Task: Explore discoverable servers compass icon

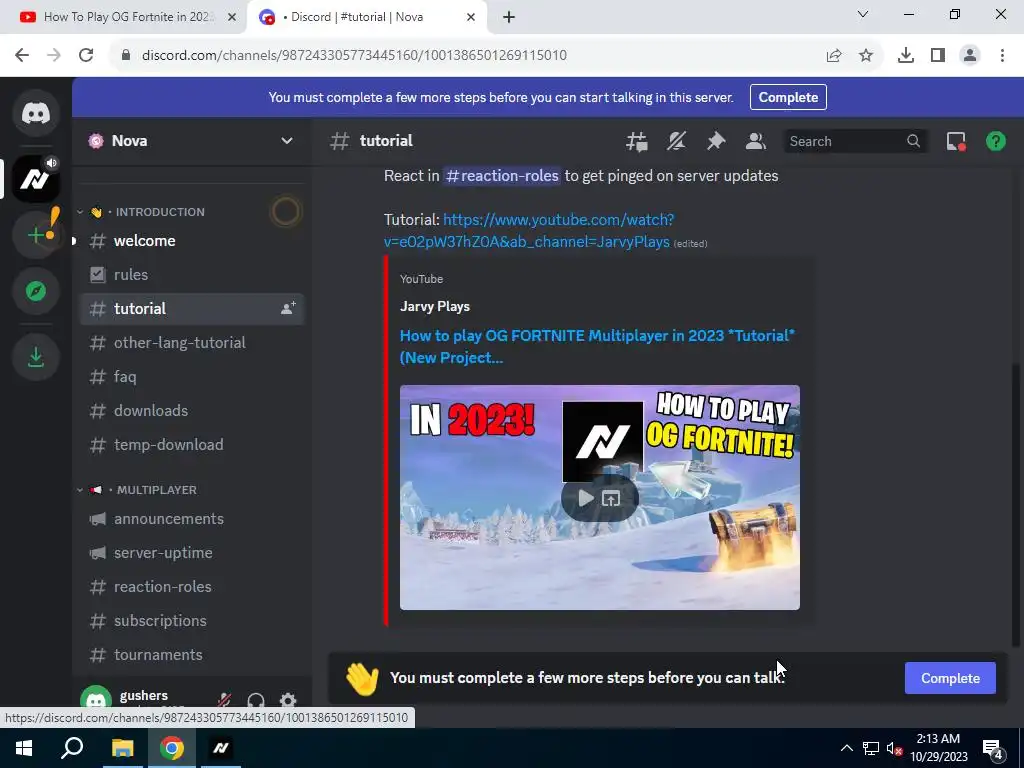Action: tap(36, 291)
